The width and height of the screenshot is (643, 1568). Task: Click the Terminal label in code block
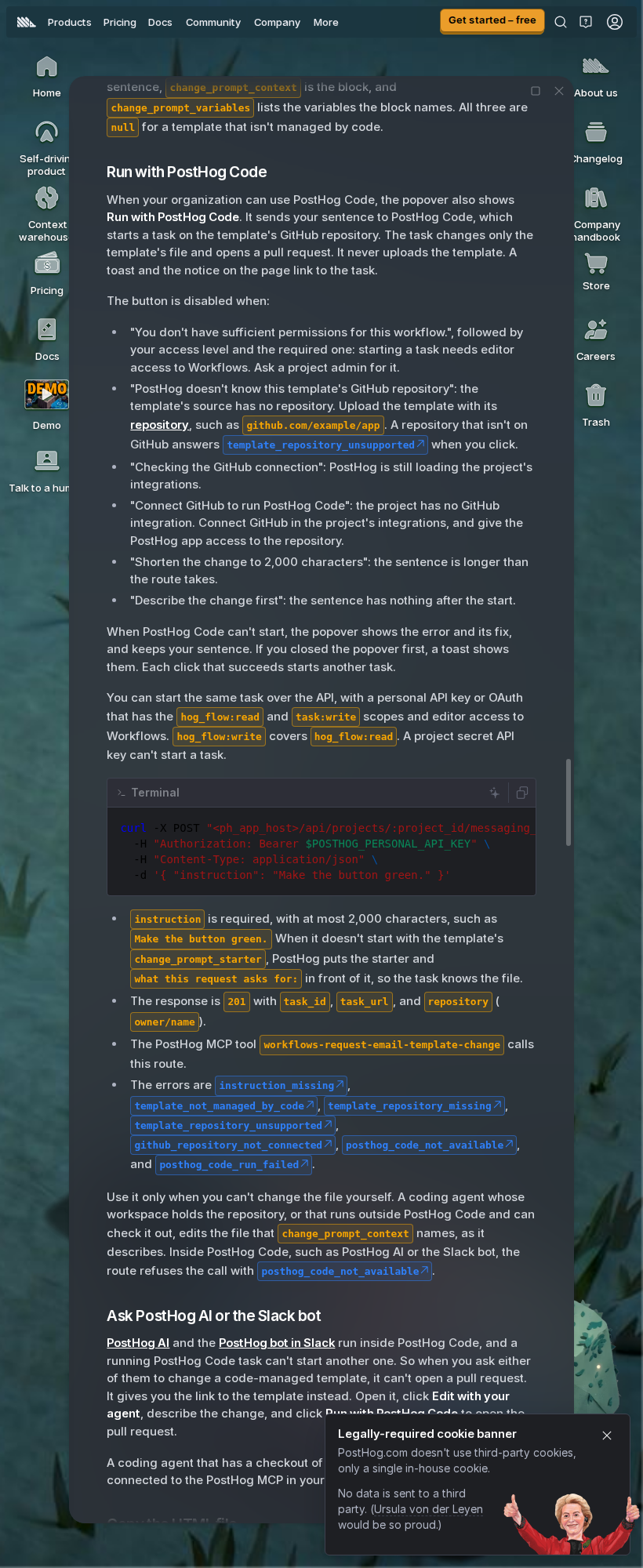(x=155, y=793)
